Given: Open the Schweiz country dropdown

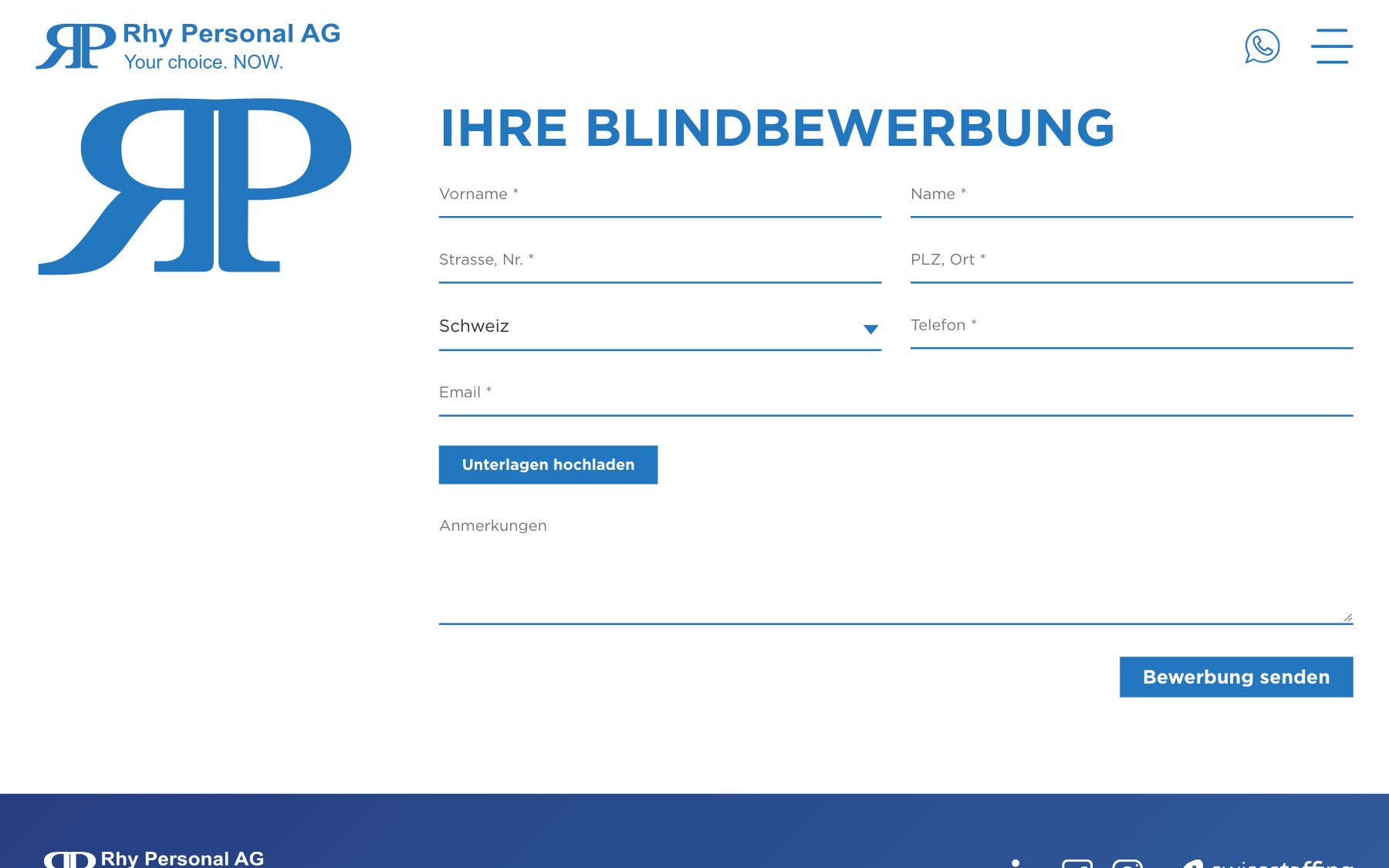Looking at the screenshot, I should pyautogui.click(x=660, y=327).
